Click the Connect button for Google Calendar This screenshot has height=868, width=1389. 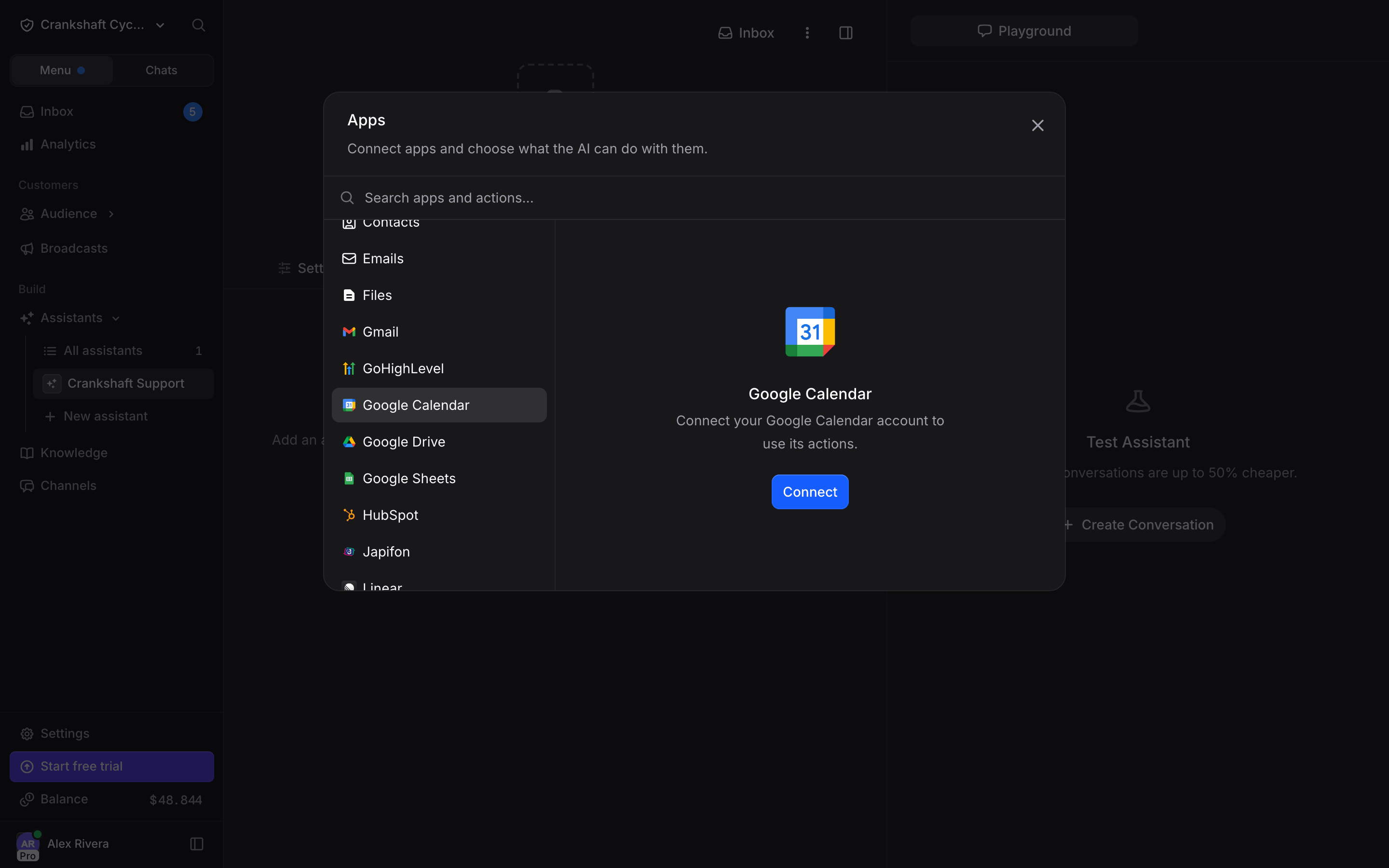[x=810, y=492]
